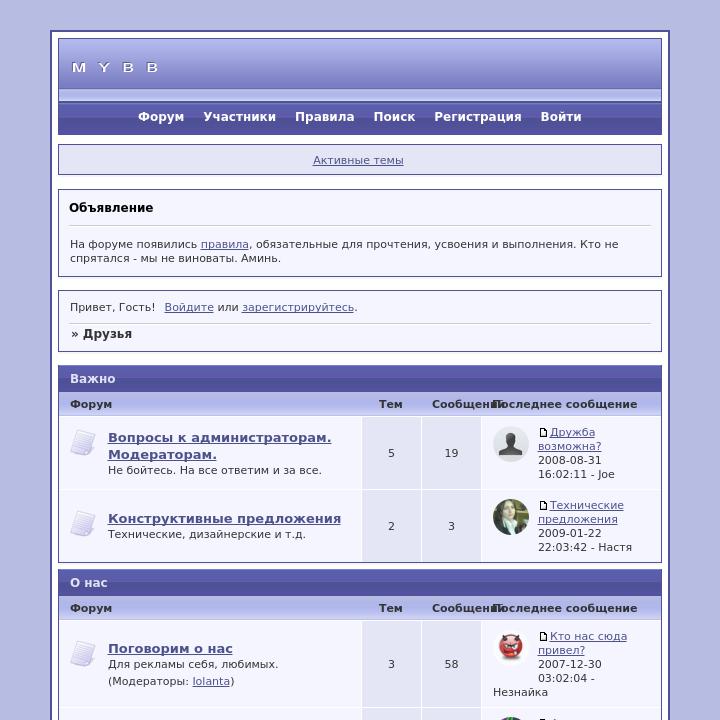Click the description Технические, дизайнерские и т.д.
The height and width of the screenshot is (720, 720).
(x=207, y=534)
